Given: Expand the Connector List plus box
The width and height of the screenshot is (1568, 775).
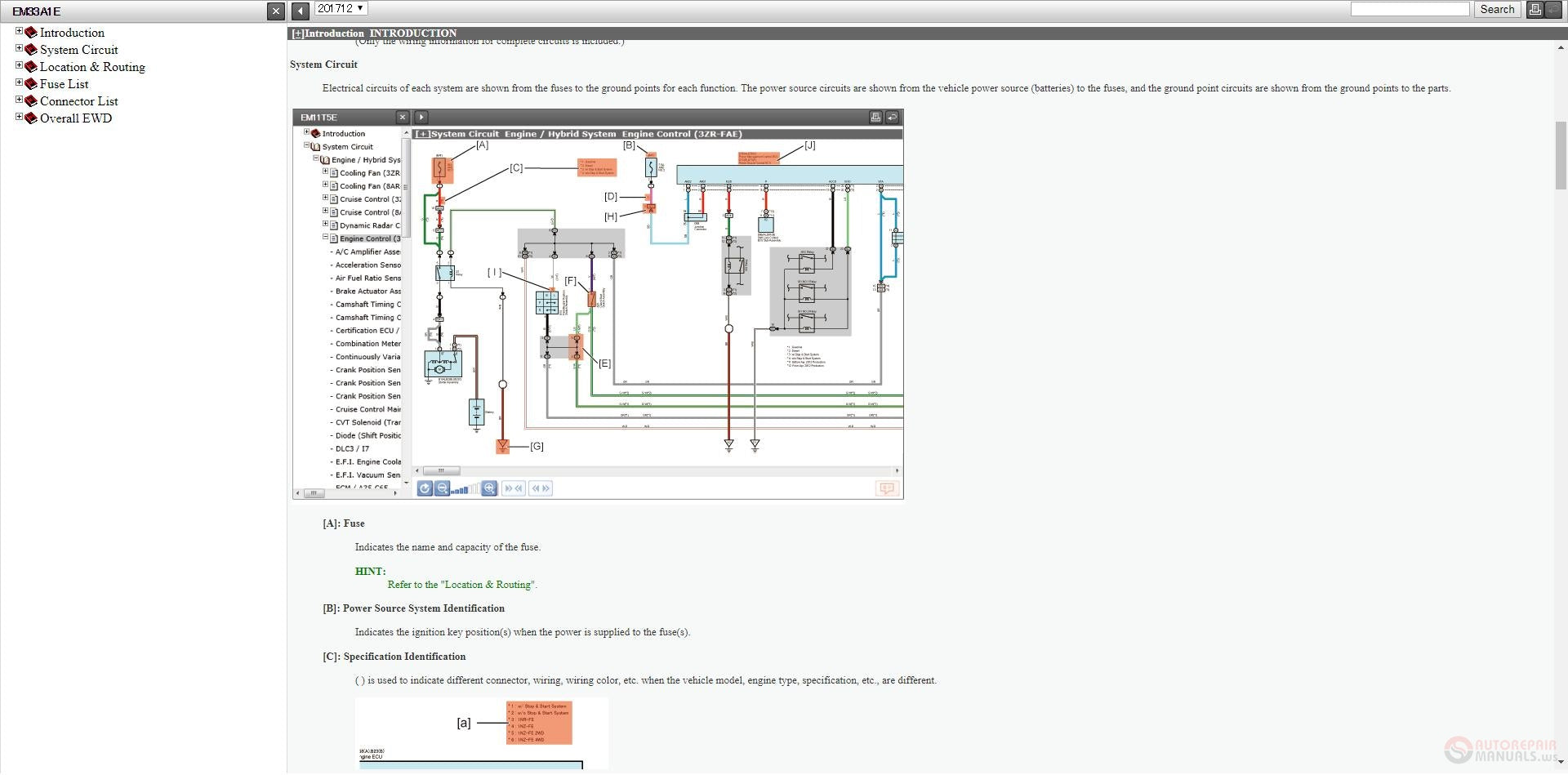Looking at the screenshot, I should (19, 100).
